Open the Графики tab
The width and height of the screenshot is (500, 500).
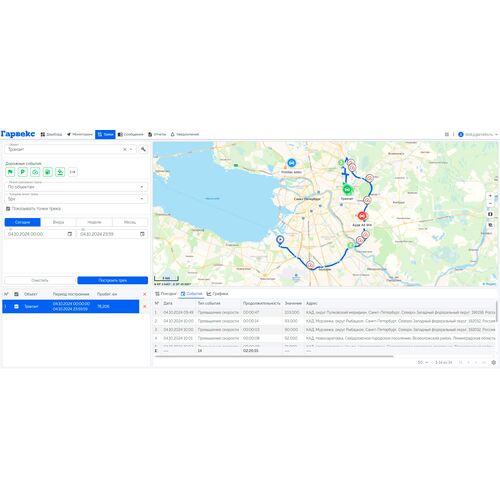point(217,294)
